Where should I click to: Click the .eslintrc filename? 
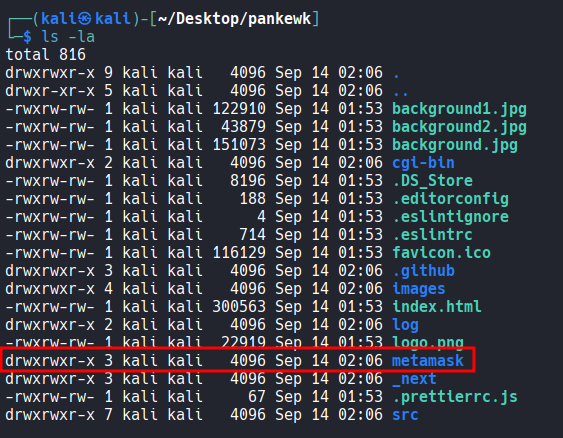pyautogui.click(x=432, y=235)
